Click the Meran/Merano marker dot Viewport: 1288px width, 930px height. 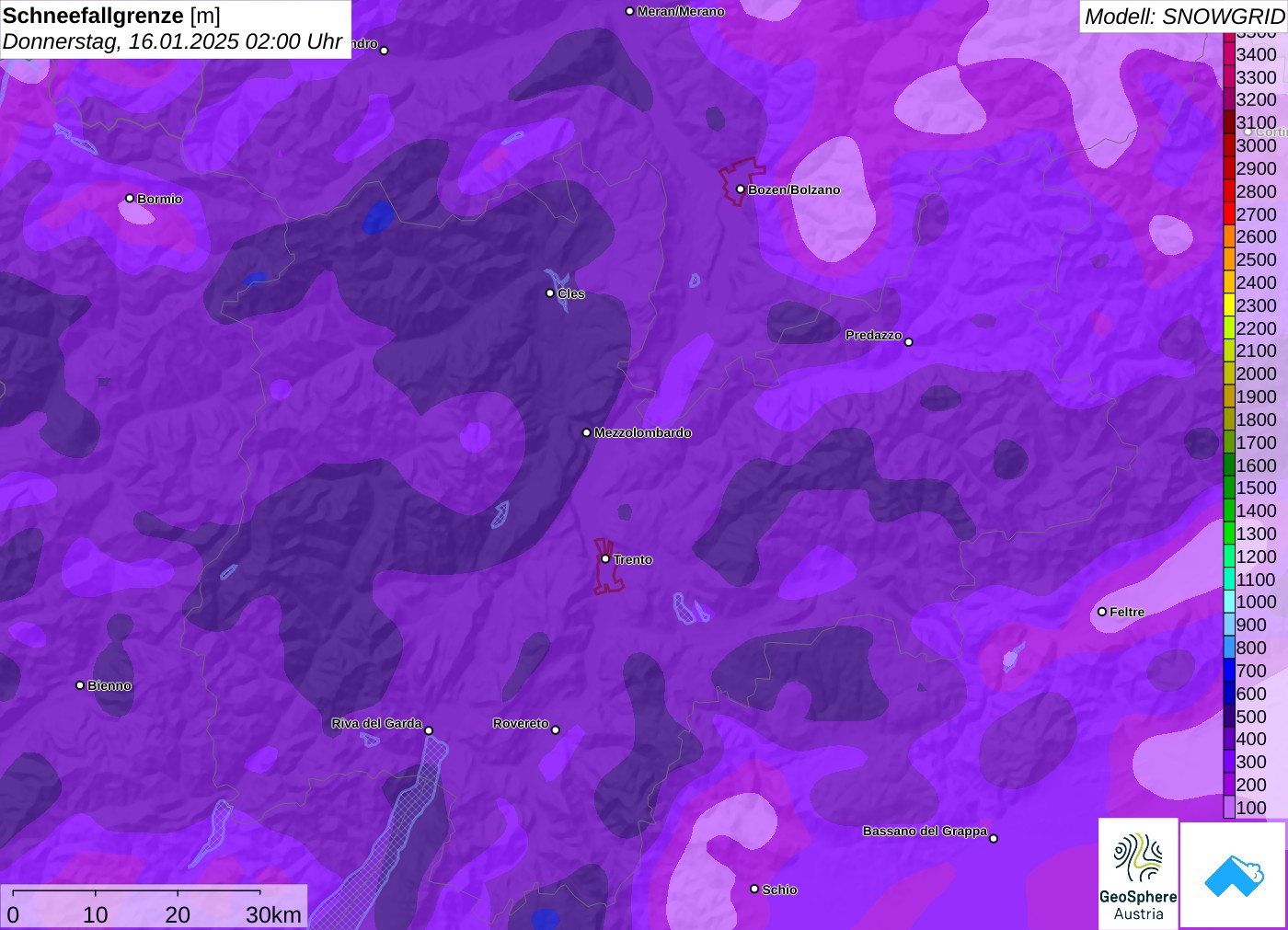629,11
